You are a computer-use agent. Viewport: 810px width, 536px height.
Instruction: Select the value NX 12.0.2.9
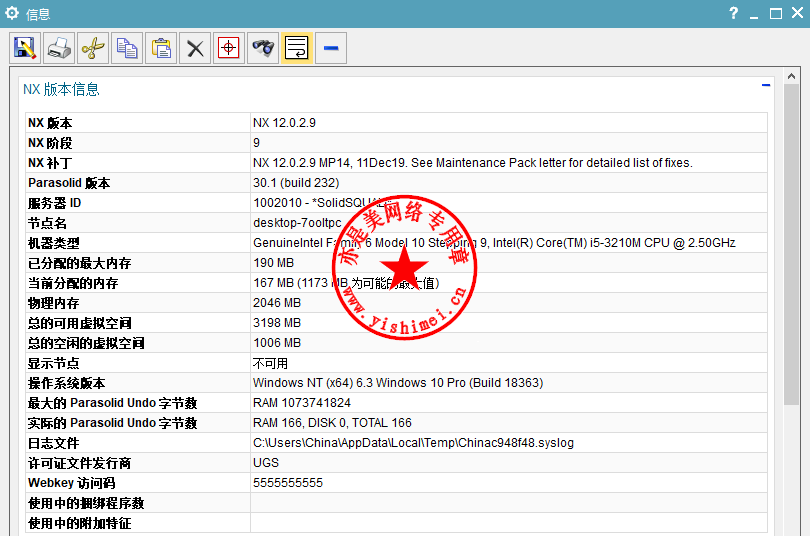tap(284, 123)
